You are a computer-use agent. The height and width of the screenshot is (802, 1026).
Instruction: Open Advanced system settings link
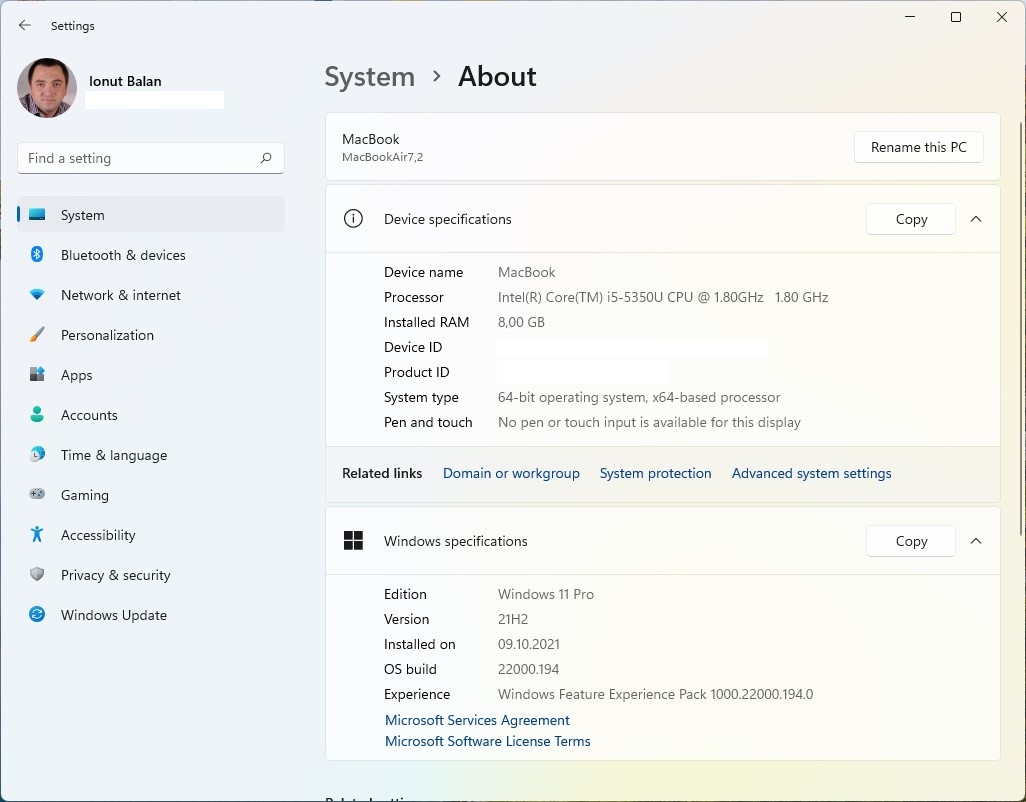(x=811, y=473)
